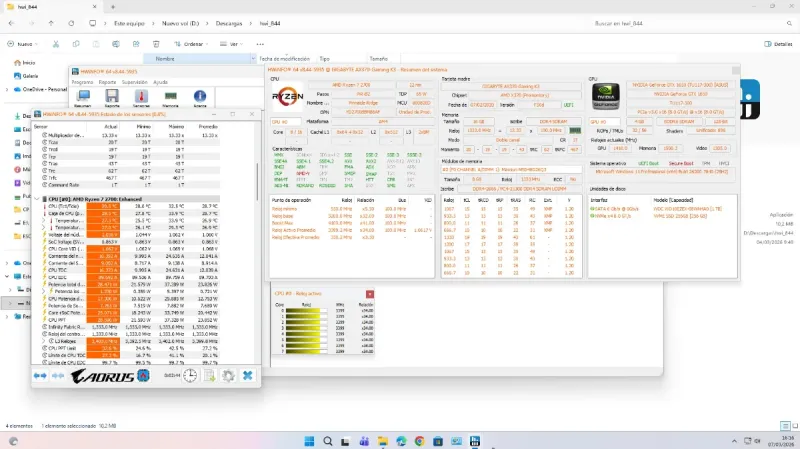Open the CPU #0 selector dropdown

click(286, 122)
